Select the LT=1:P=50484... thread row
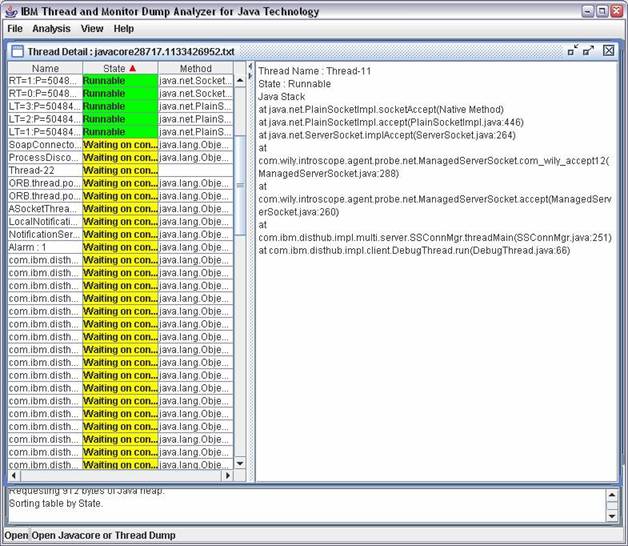 tap(121, 132)
